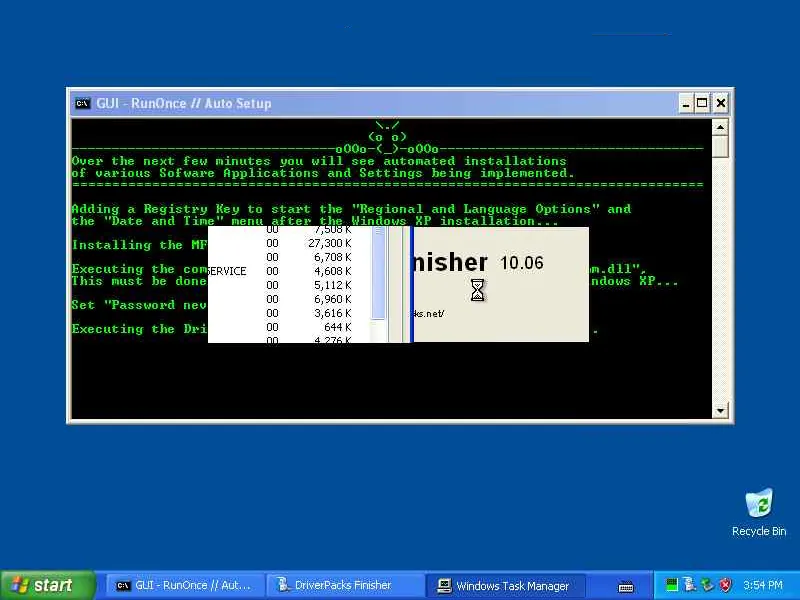The width and height of the screenshot is (800, 600).
Task: Click Safely Remove Hardware tray icon
Action: click(x=707, y=585)
